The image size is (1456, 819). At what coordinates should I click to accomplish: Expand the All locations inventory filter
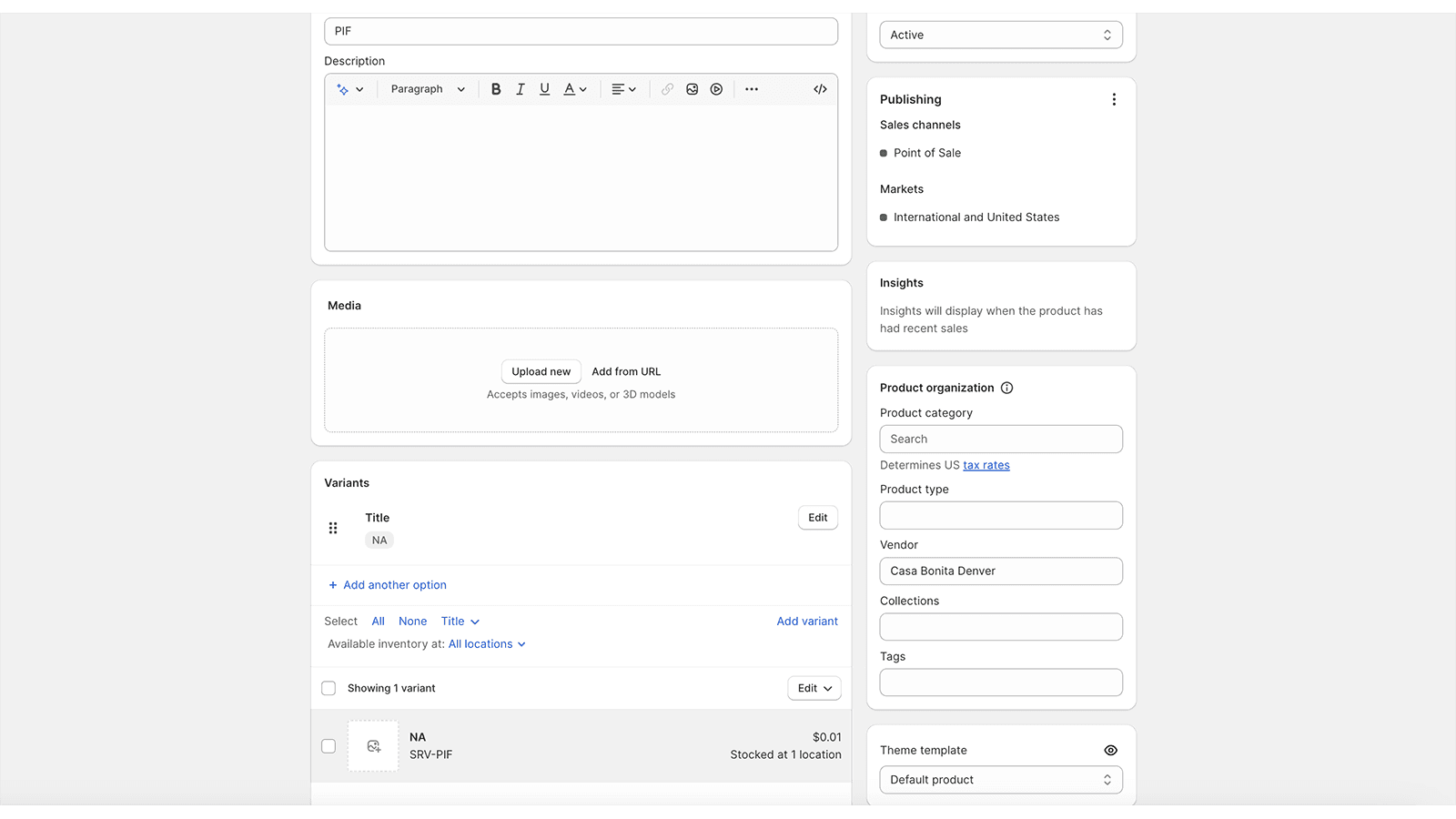pos(487,644)
